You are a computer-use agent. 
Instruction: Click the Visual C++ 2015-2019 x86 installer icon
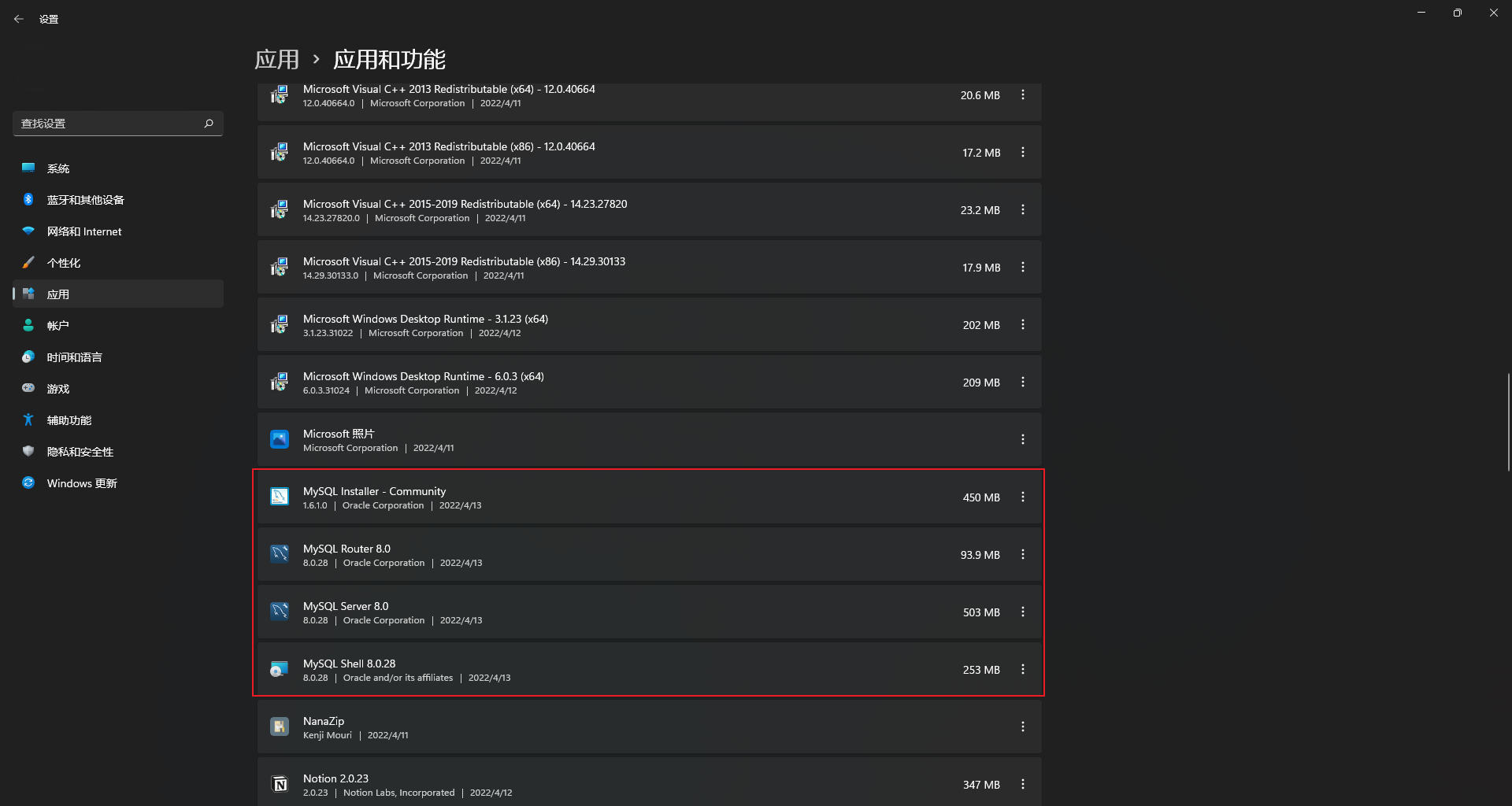point(280,268)
